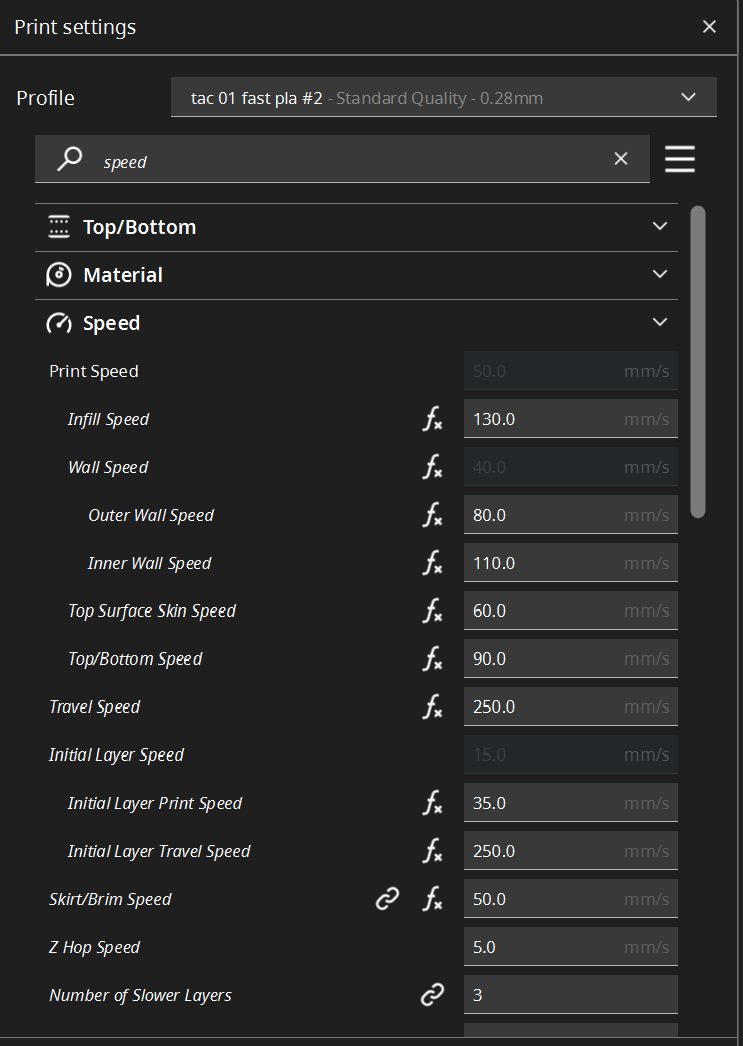Remove the custom formula on Infill Speed
The width and height of the screenshot is (743, 1046).
tap(432, 418)
